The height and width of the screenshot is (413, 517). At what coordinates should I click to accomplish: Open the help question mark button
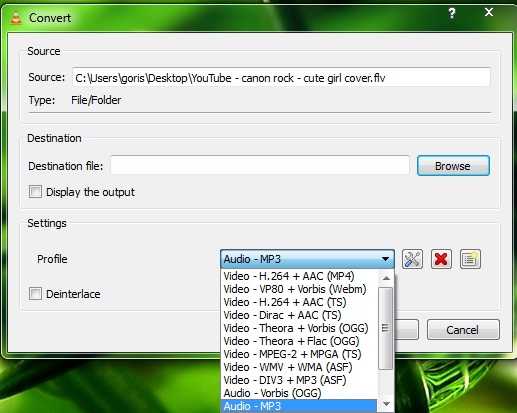point(452,13)
